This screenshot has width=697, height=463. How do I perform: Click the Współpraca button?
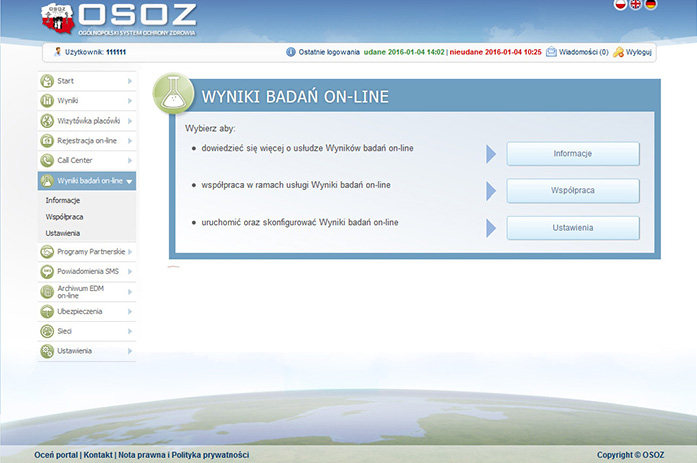point(573,191)
